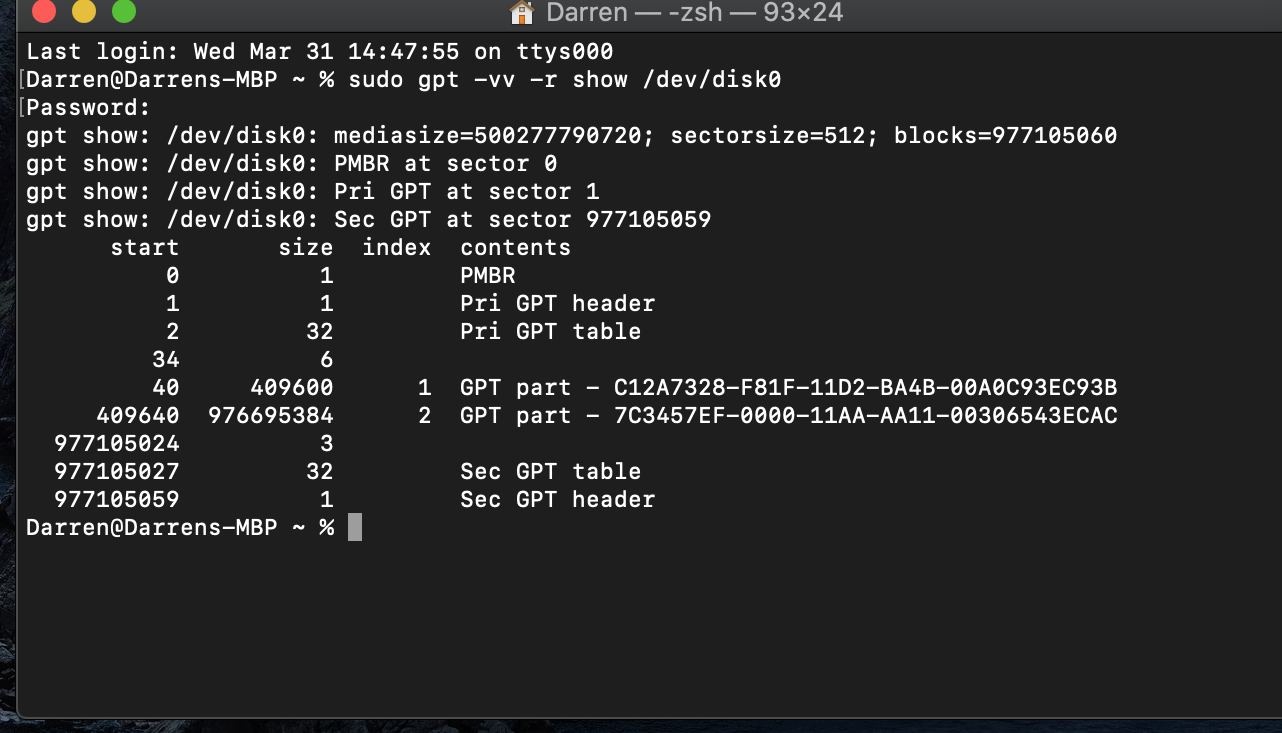1282x733 pixels.
Task: Click the terminal cursor at the prompt
Action: 355,527
